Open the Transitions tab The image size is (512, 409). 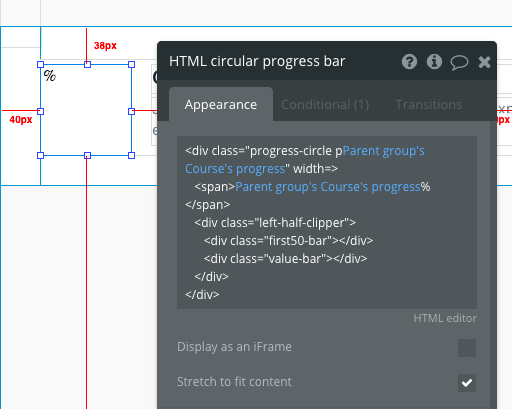[429, 105]
